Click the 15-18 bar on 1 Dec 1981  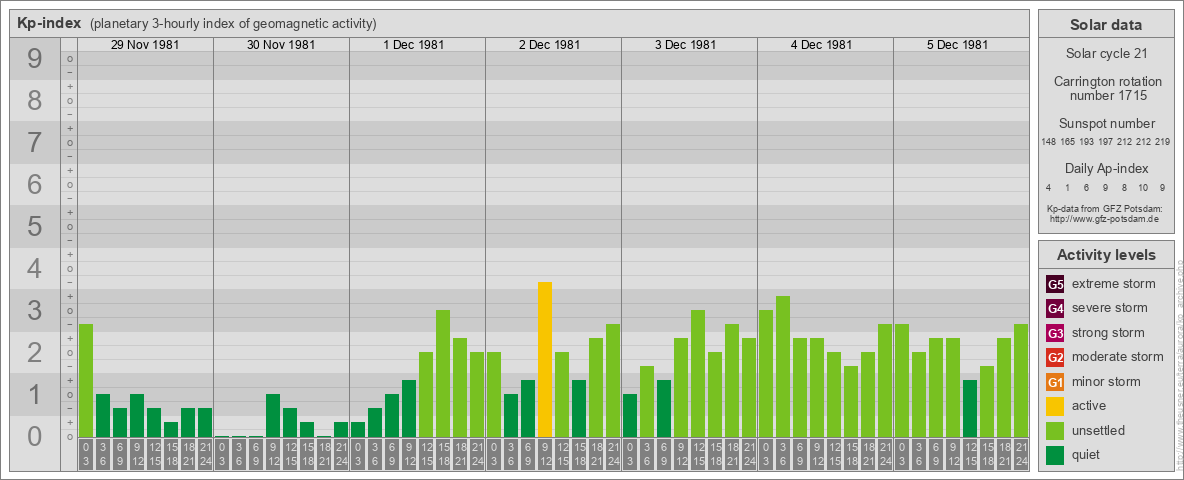point(442,374)
